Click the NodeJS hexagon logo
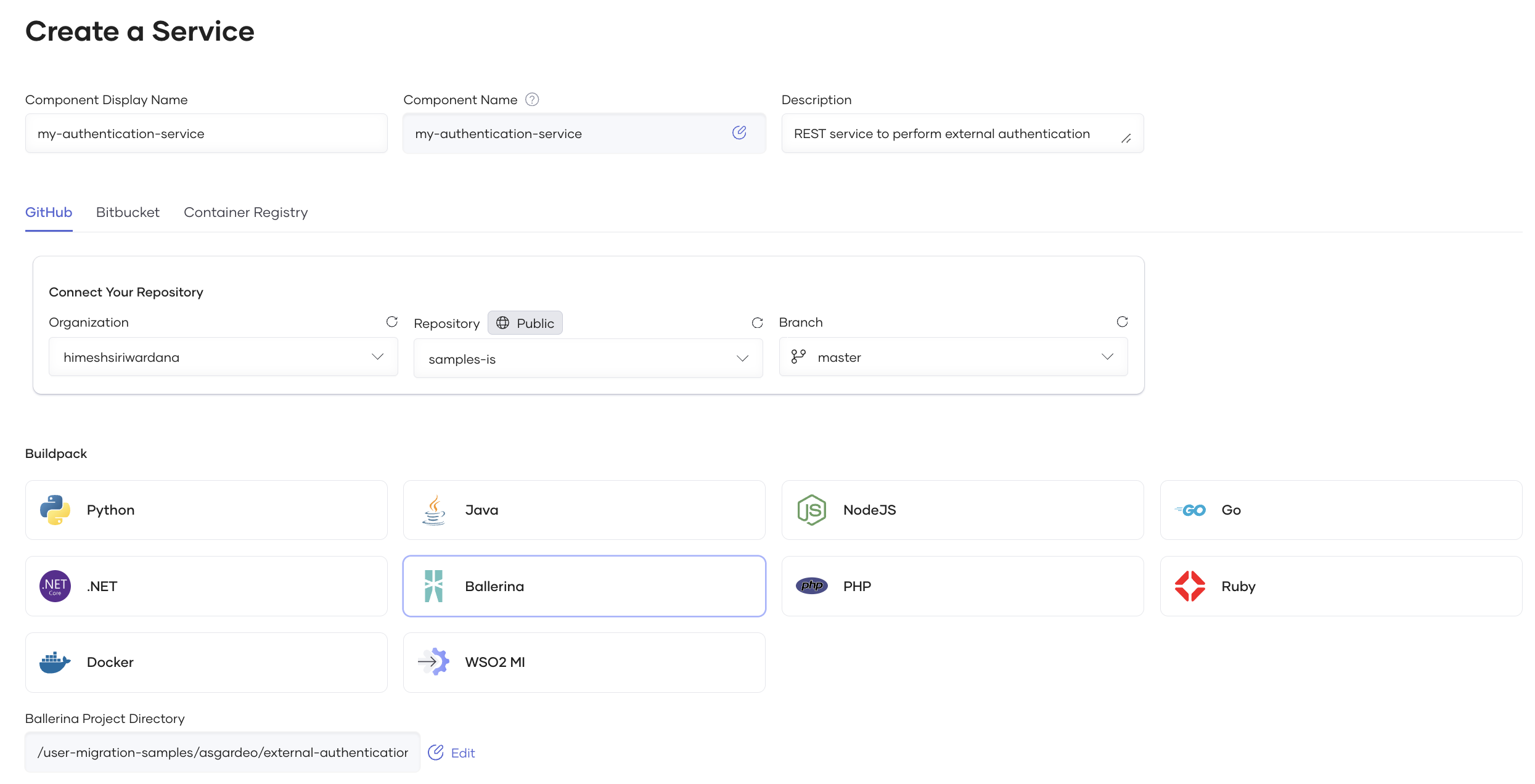 811,510
